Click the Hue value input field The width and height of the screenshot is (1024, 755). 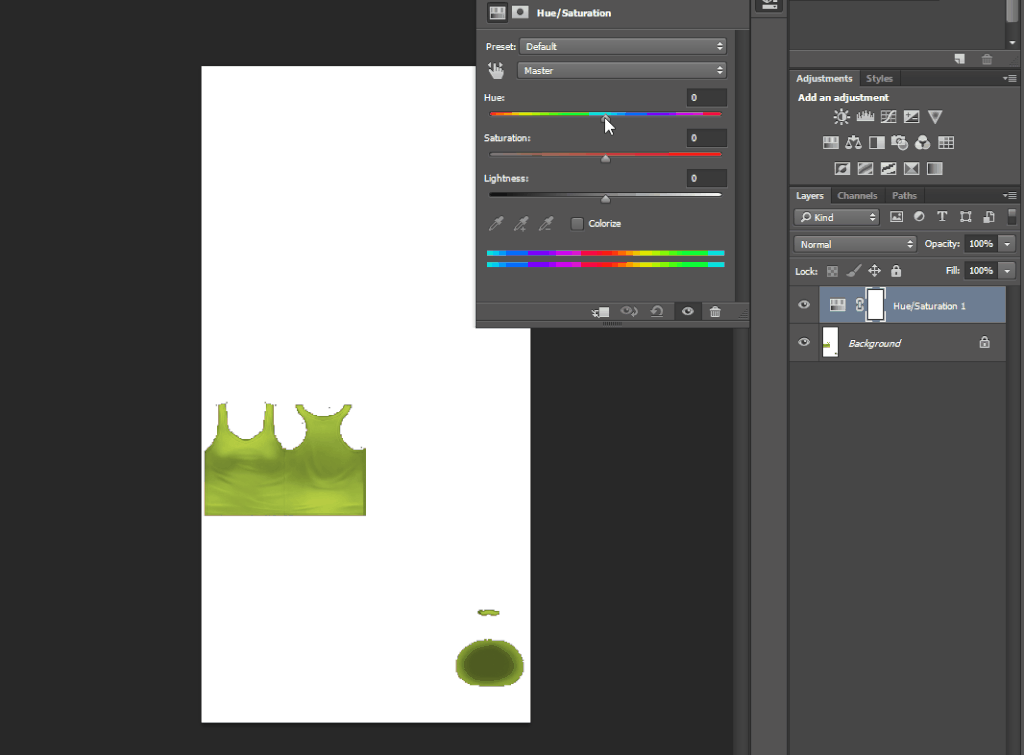(707, 98)
